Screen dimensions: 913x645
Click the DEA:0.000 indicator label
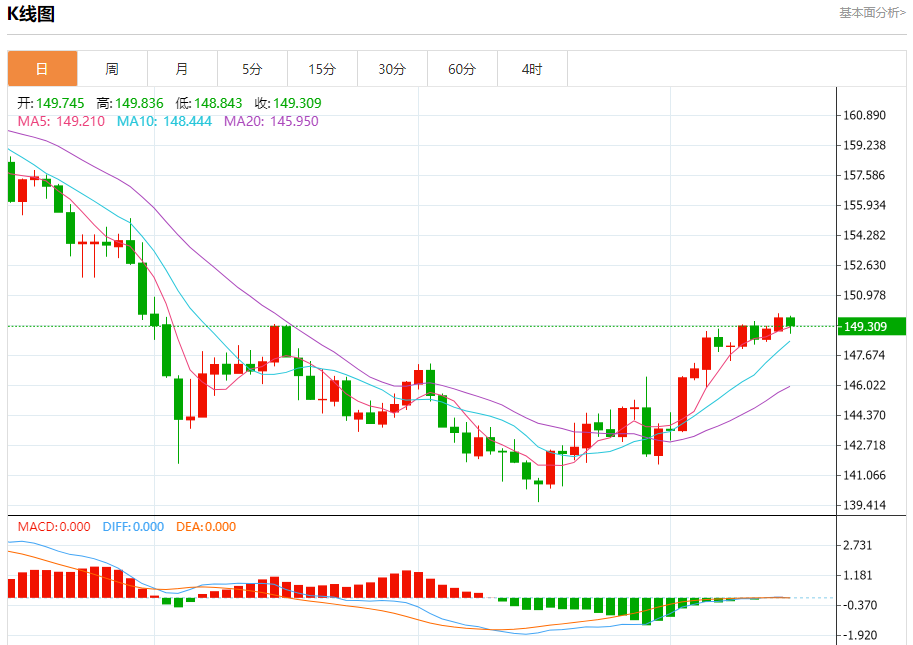click(x=206, y=527)
